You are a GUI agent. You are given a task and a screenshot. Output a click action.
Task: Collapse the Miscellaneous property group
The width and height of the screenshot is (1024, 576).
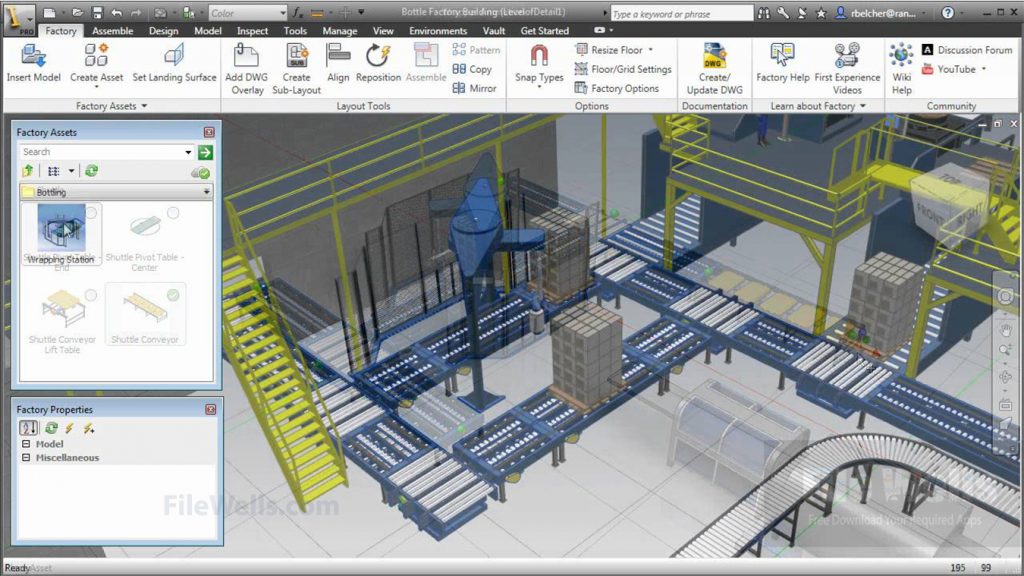point(26,458)
